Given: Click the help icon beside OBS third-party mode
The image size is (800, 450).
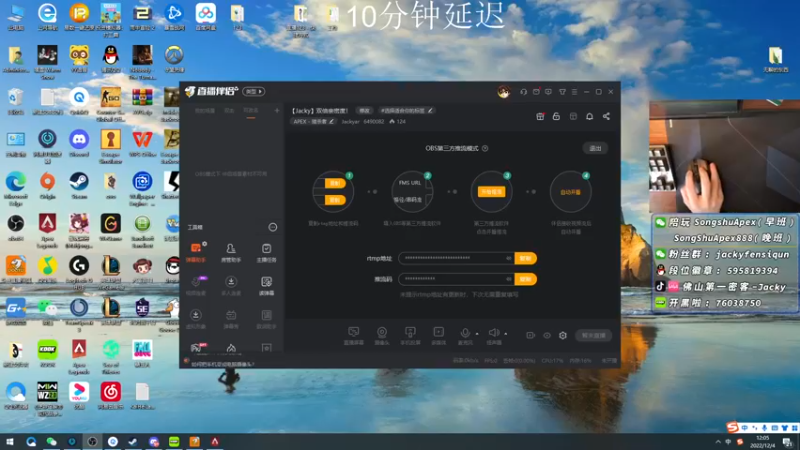Looking at the screenshot, I should pyautogui.click(x=485, y=148).
